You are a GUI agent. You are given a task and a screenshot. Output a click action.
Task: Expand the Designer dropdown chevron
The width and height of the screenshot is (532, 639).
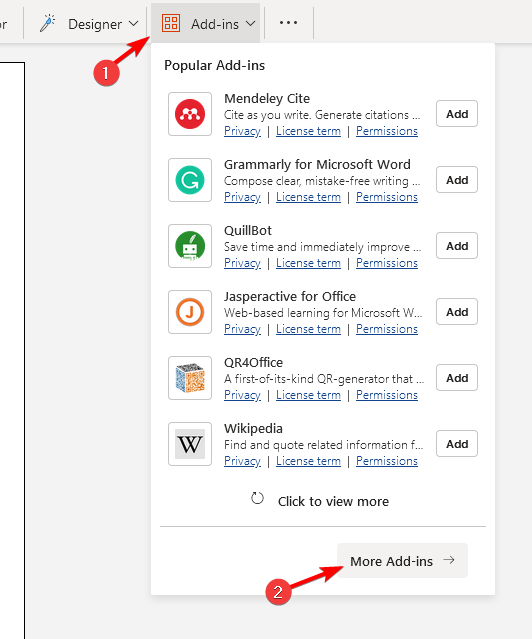(133, 24)
